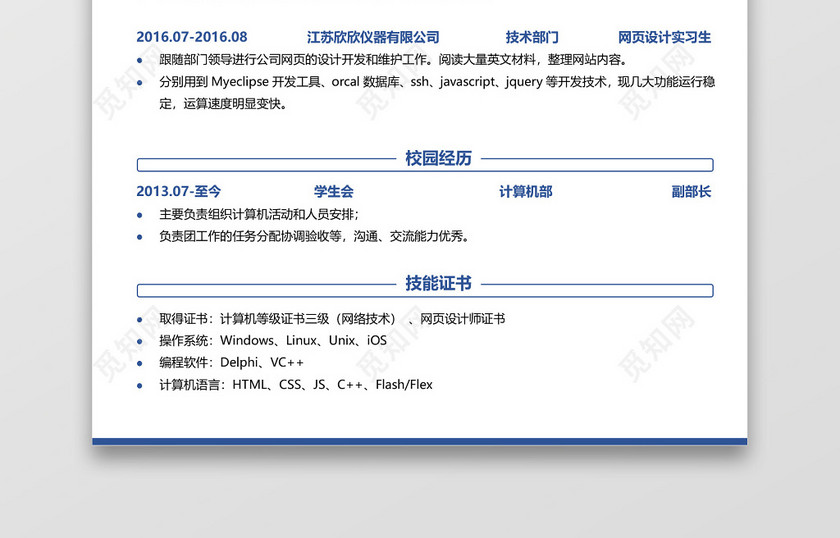
Task: Select the 网页设计实习生 job title
Action: pyautogui.click(x=664, y=37)
